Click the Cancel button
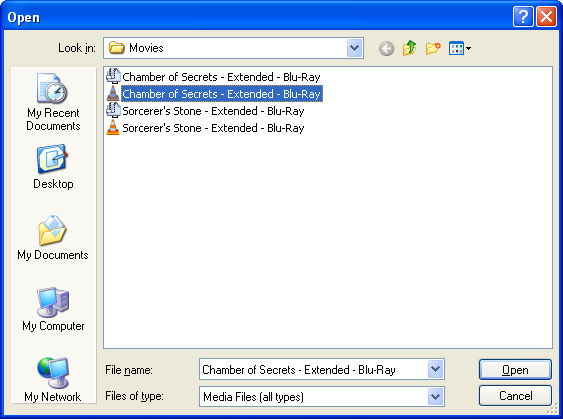The image size is (563, 419). click(515, 396)
